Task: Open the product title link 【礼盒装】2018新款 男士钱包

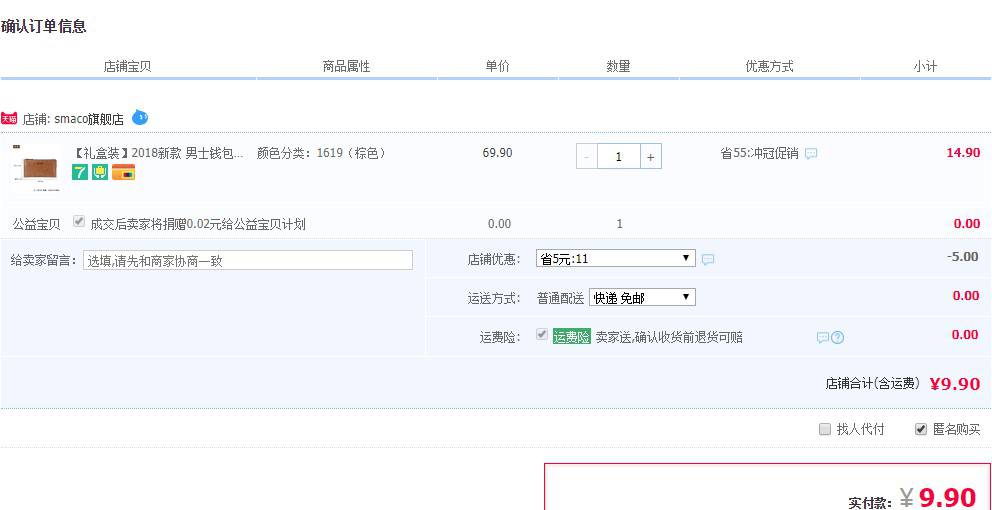Action: (x=158, y=153)
